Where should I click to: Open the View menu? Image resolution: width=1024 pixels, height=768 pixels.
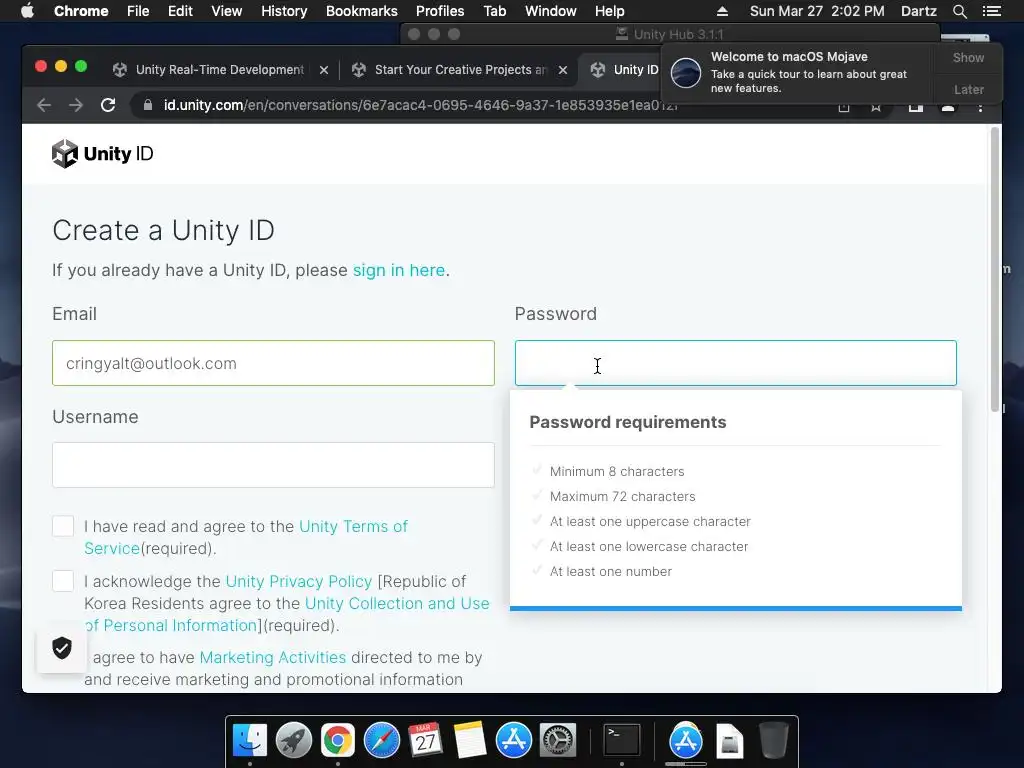(227, 11)
